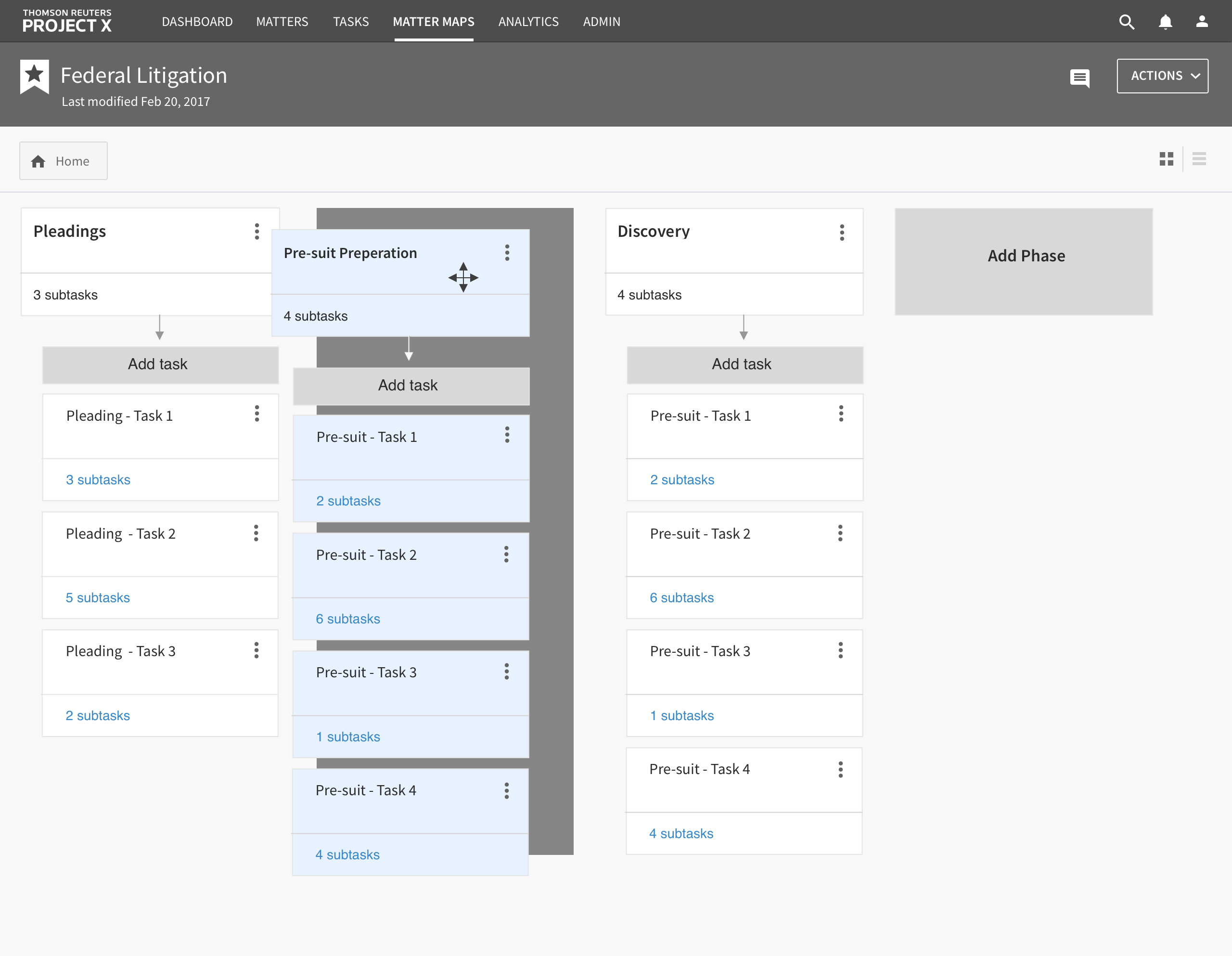
Task: Click the Federal Litigation star bookmark icon
Action: tap(35, 76)
